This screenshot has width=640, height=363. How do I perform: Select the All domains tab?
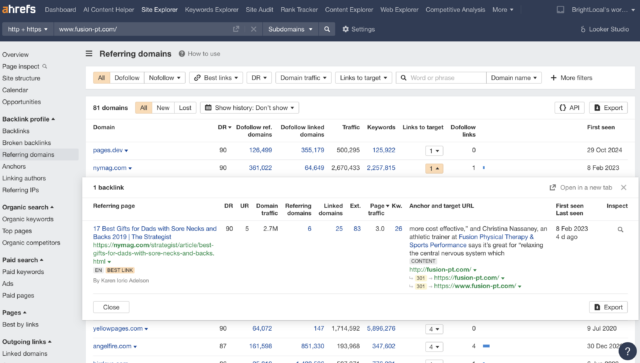coord(143,108)
